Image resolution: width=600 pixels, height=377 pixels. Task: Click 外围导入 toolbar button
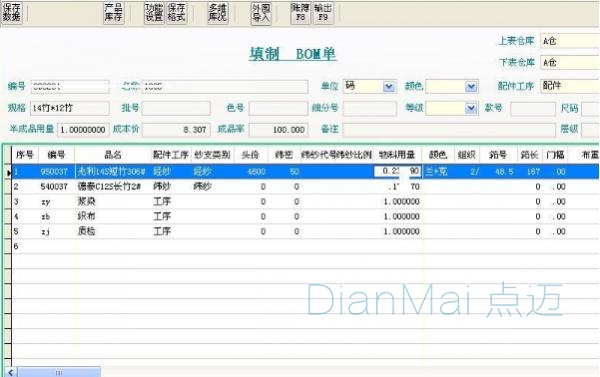(261, 13)
